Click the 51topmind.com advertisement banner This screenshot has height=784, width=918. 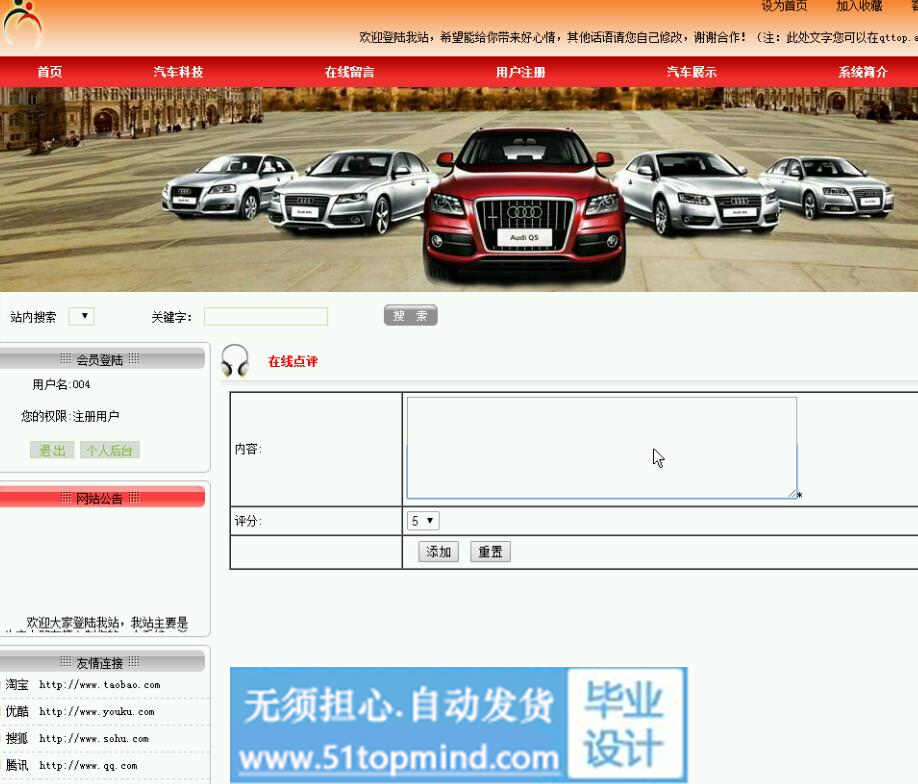pos(458,724)
